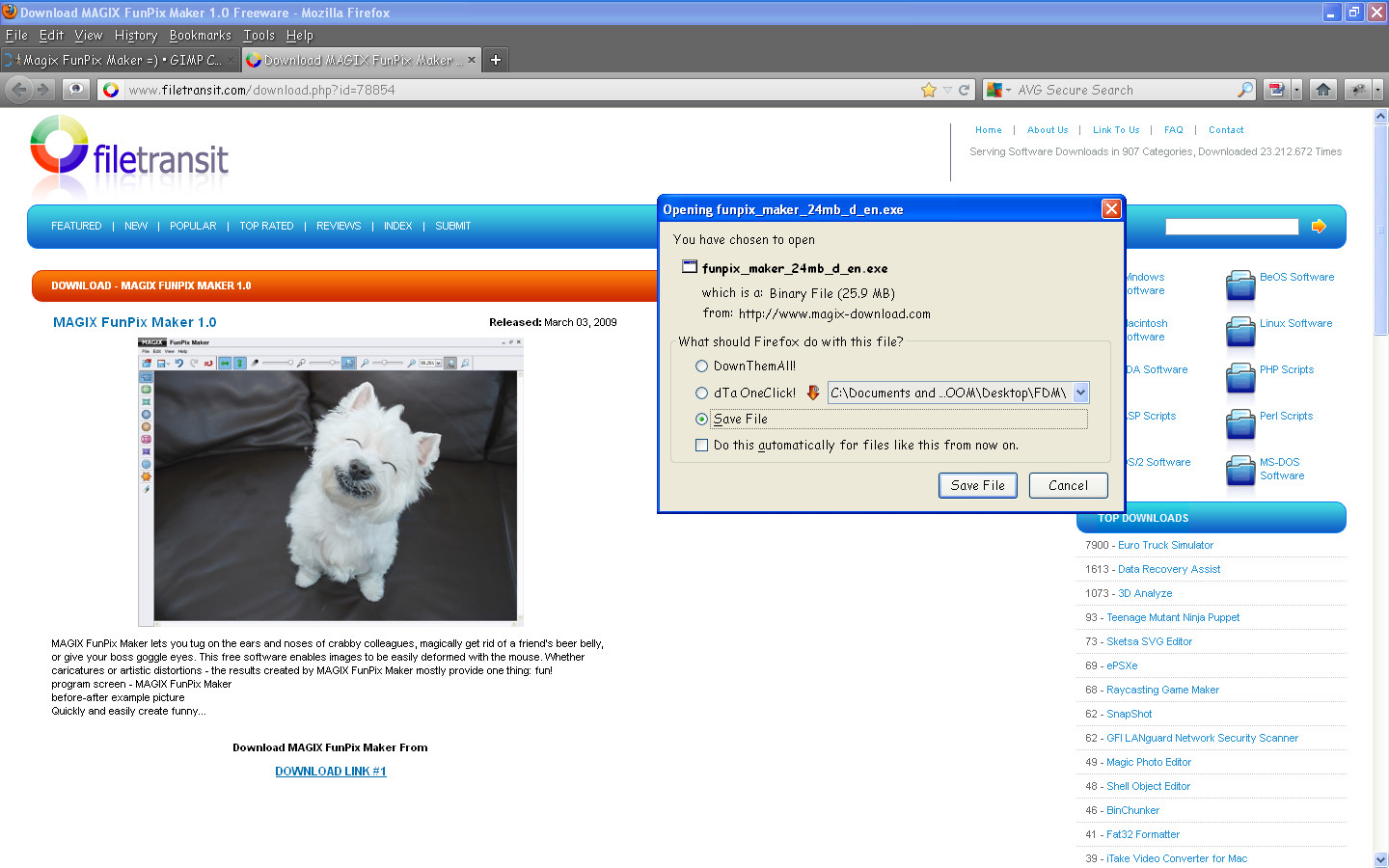Click the About Us link
Viewport: 1389px width, 868px height.
point(1048,130)
